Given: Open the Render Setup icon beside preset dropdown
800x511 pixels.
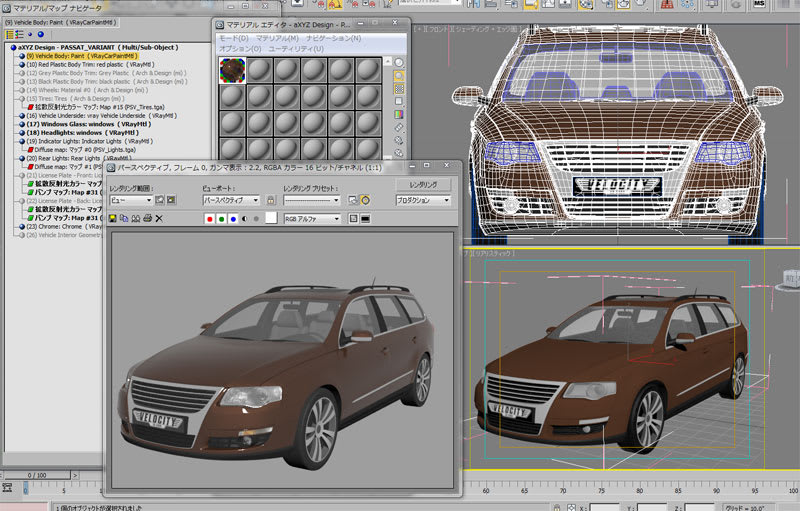Looking at the screenshot, I should pos(353,200).
